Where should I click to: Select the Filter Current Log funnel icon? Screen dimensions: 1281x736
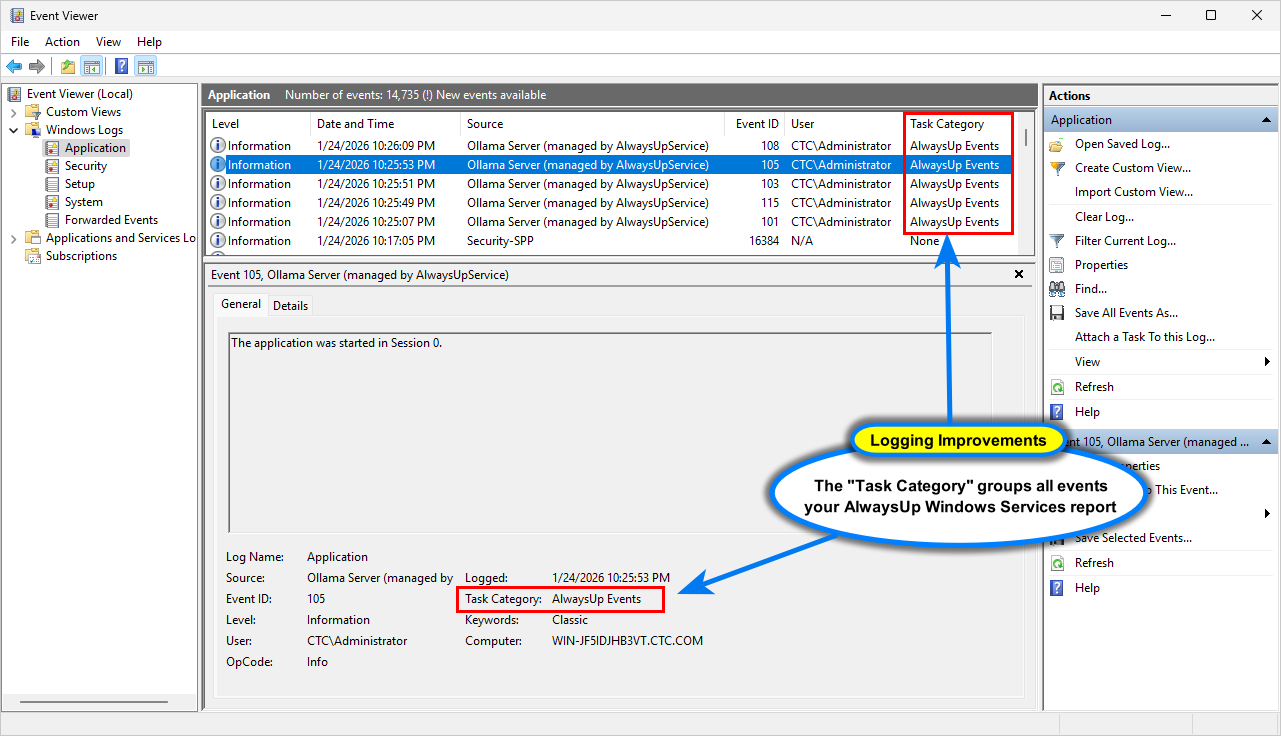1057,240
